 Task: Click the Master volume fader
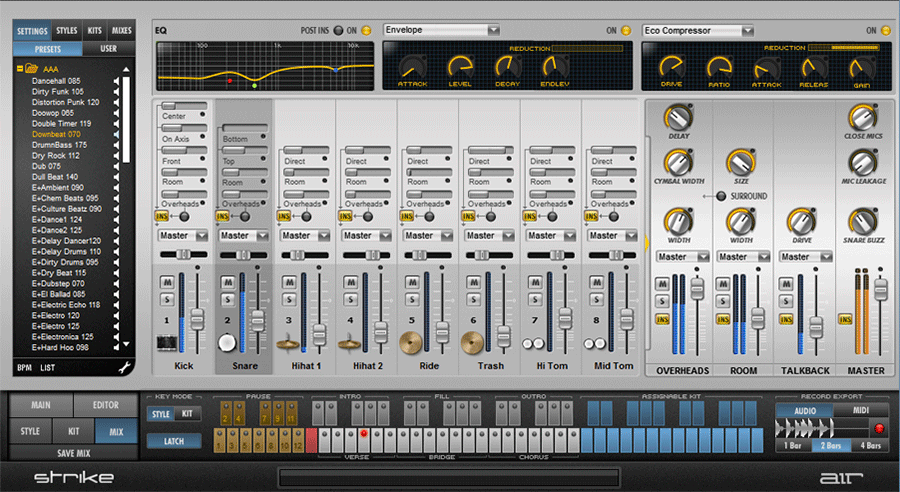coord(880,290)
